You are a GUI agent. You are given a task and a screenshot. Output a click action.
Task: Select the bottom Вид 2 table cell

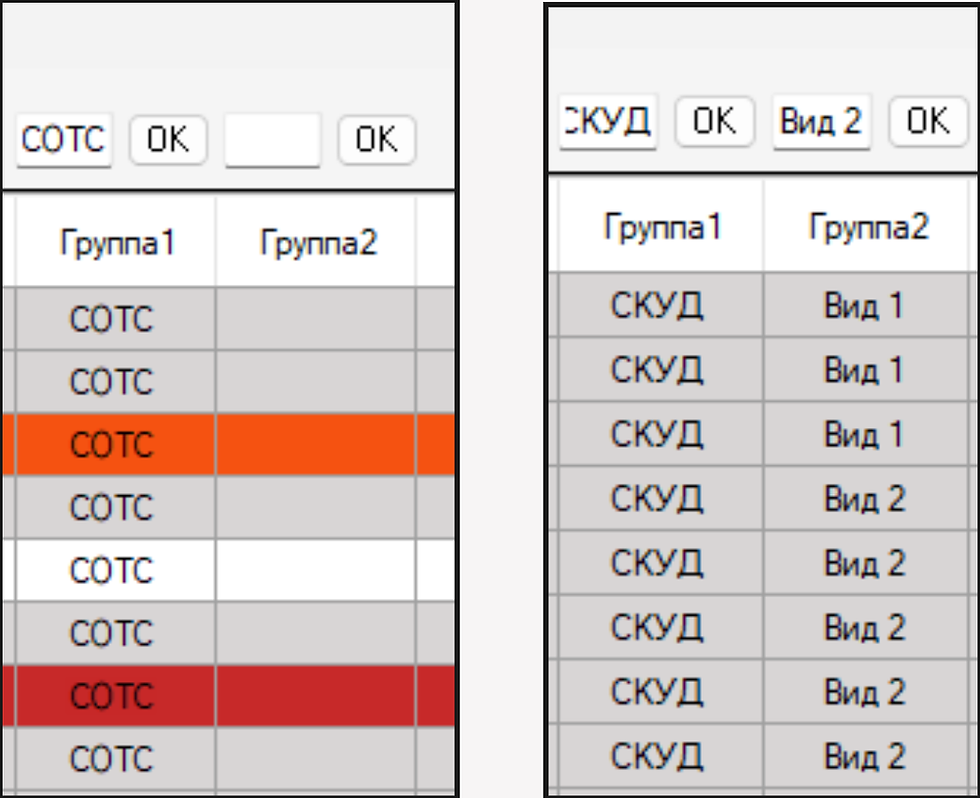[865, 756]
